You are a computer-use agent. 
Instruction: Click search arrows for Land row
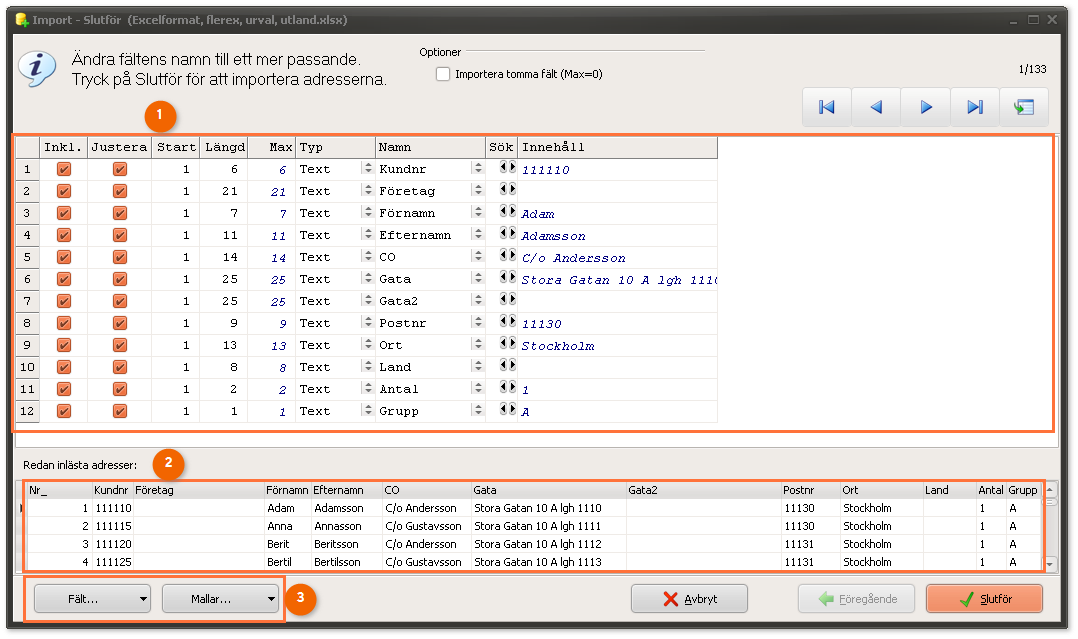pos(507,365)
